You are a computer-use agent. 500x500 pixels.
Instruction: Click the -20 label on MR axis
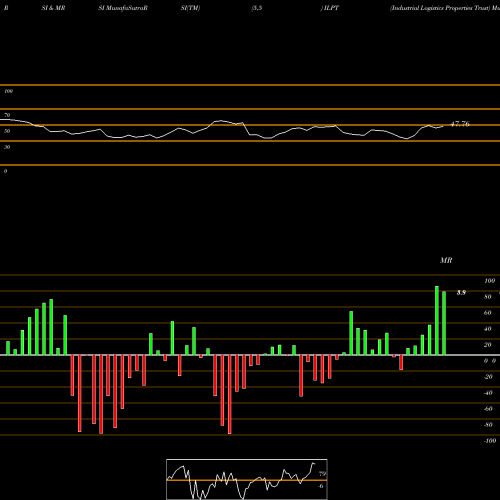click(x=488, y=377)
